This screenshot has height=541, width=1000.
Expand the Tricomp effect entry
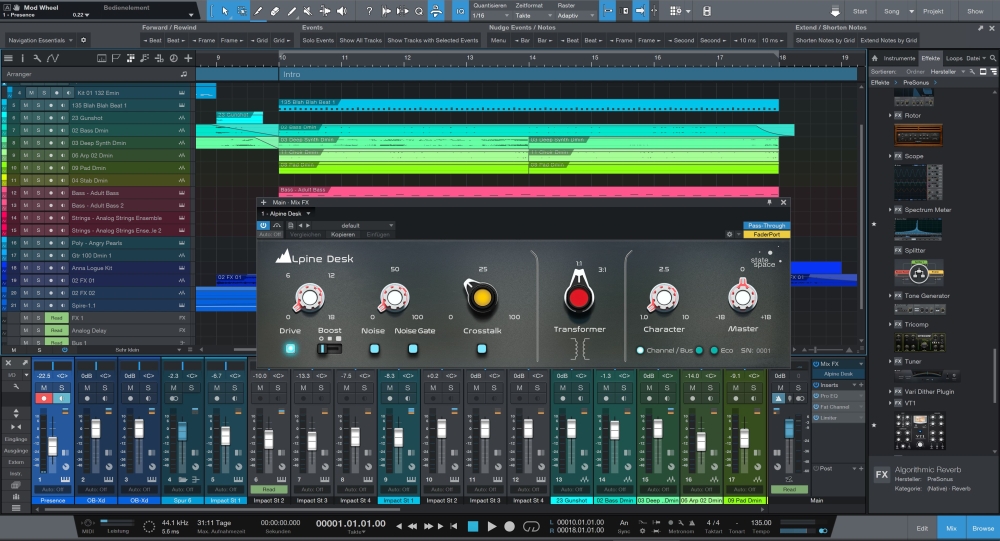[890, 324]
